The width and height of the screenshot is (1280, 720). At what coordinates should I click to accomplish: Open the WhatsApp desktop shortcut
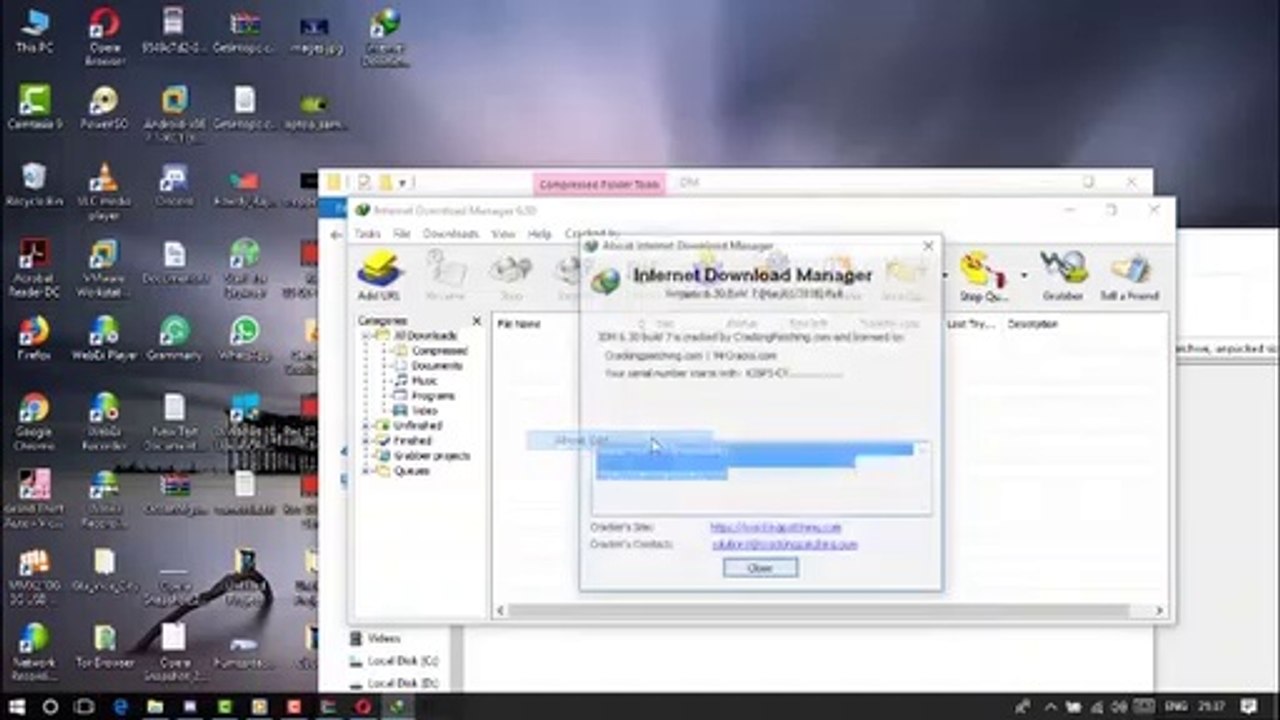244,338
